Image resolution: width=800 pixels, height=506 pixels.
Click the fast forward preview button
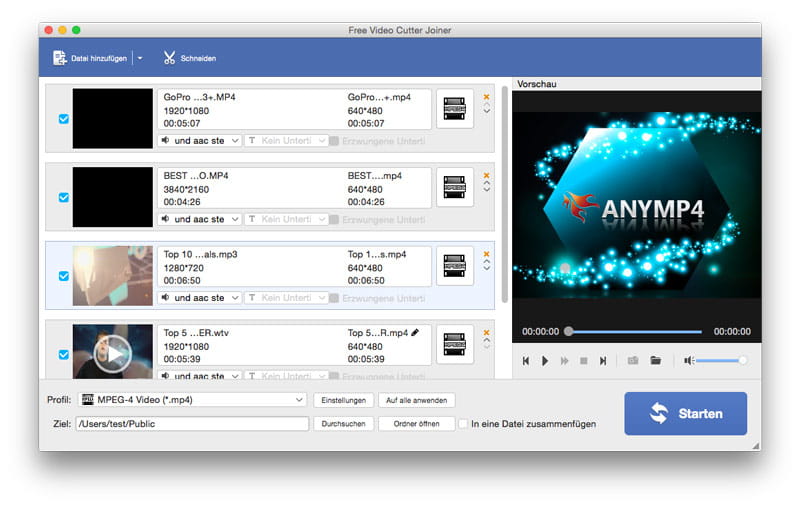564,361
